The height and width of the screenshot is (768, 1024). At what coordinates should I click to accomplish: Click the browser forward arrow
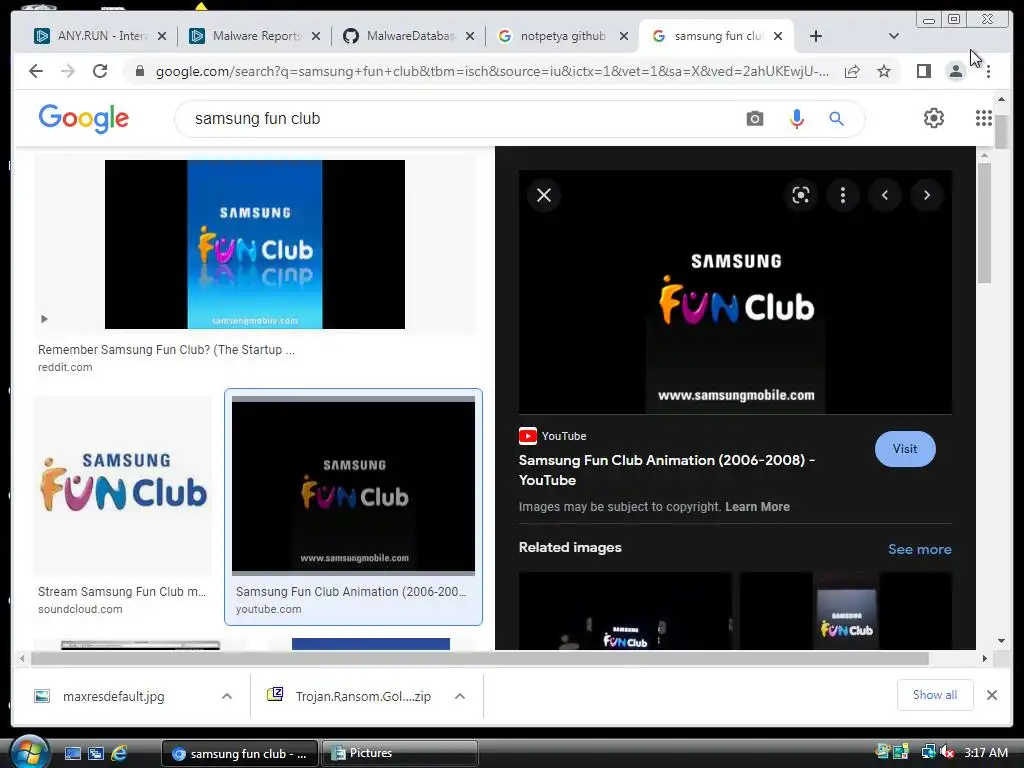[x=68, y=71]
